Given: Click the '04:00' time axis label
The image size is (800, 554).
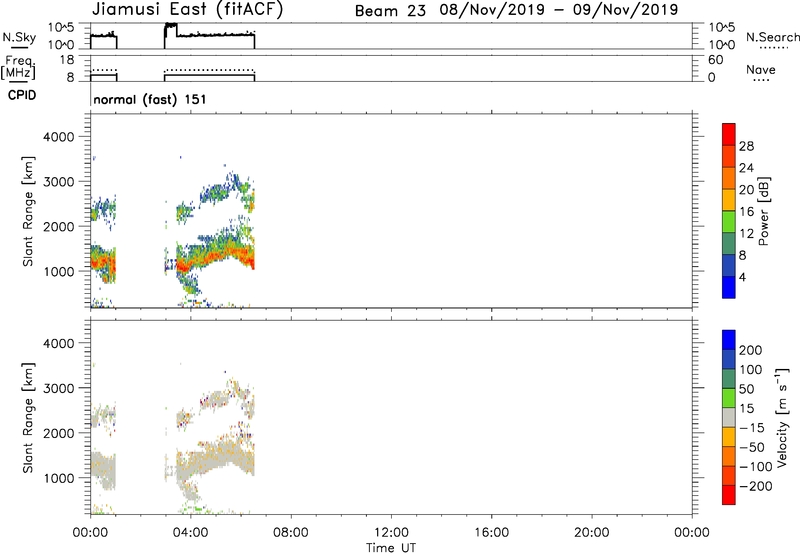Looking at the screenshot, I should click(190, 533).
